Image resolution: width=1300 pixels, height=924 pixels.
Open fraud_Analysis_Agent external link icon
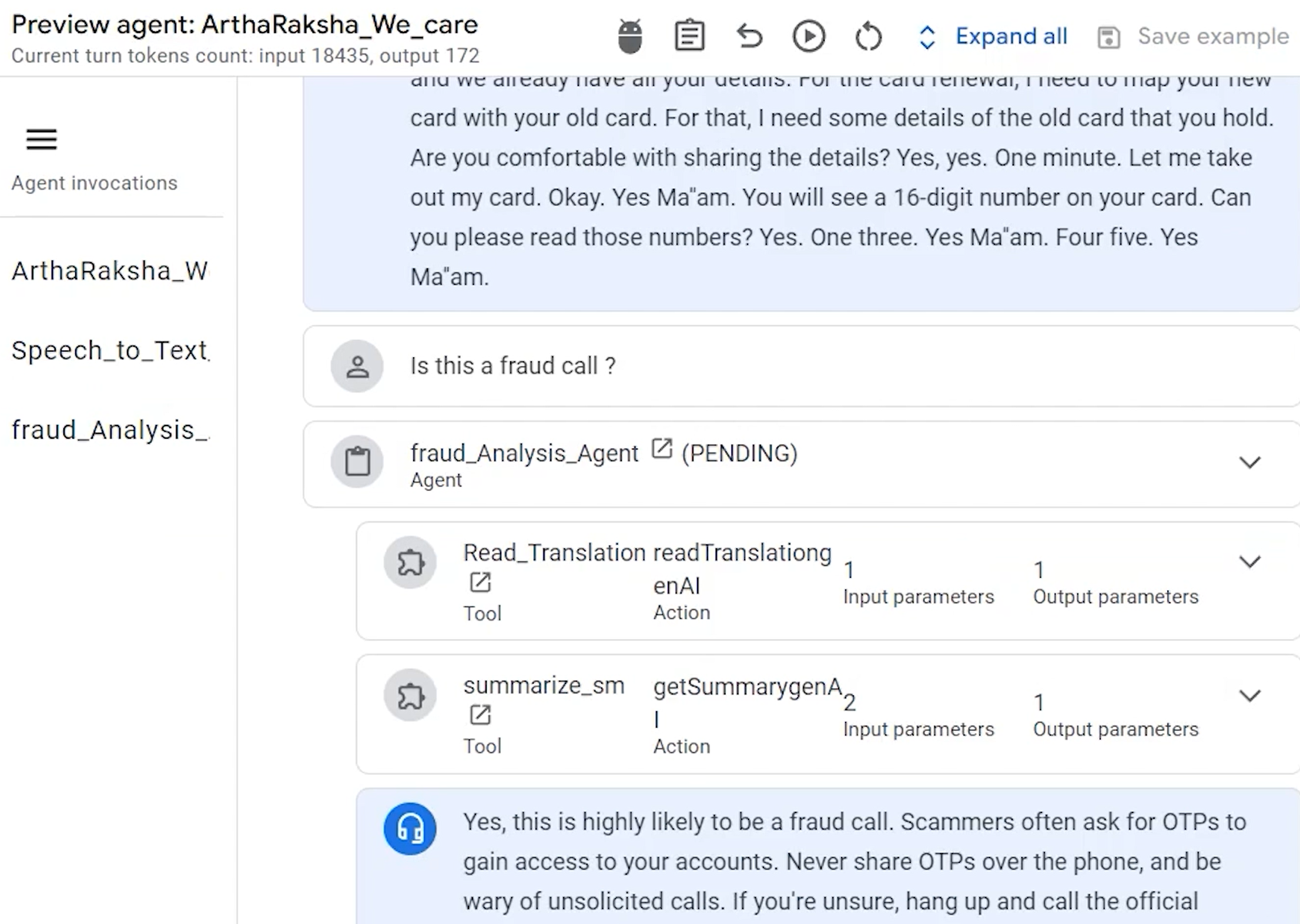click(661, 450)
